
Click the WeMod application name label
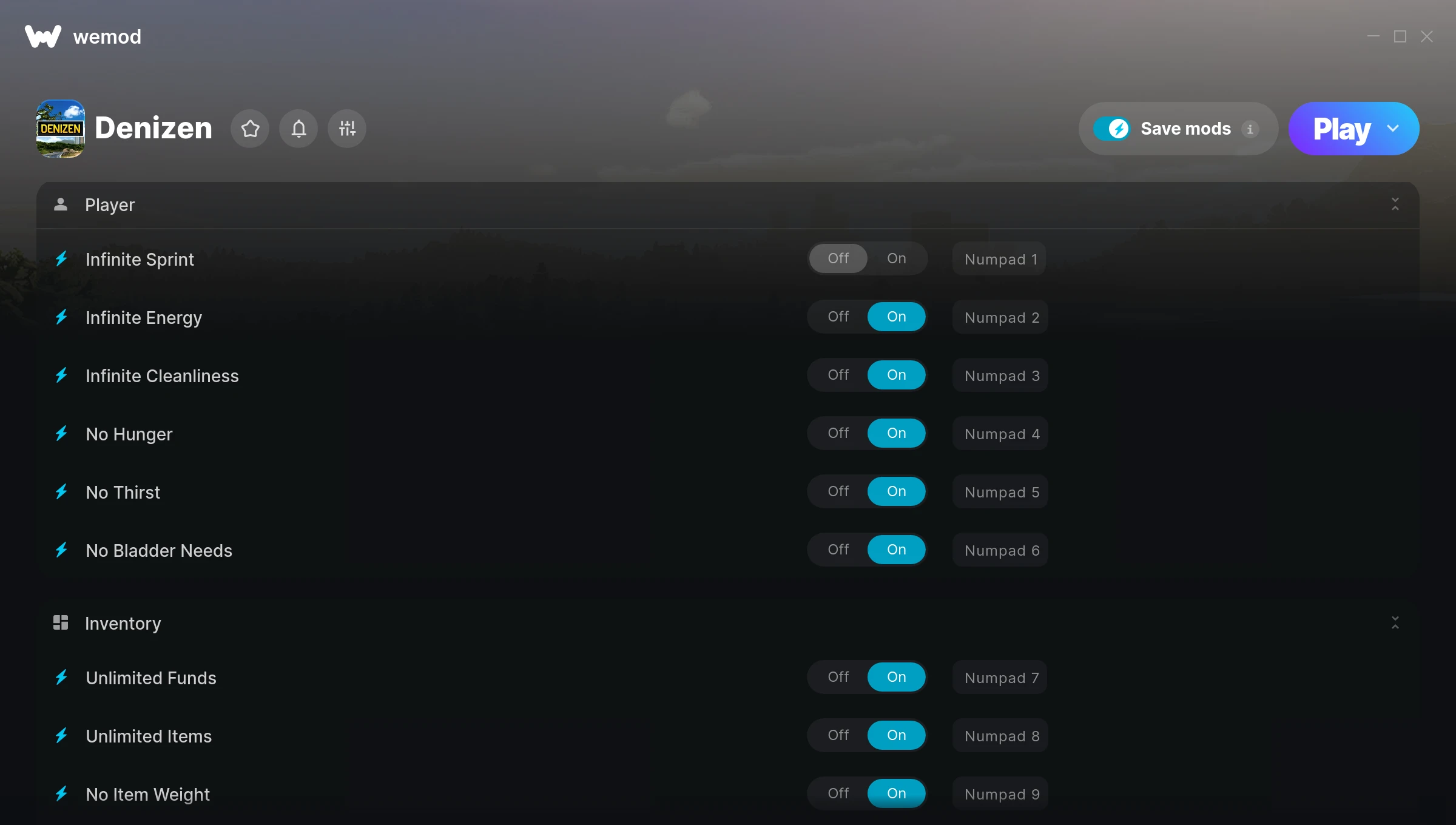pyautogui.click(x=107, y=37)
